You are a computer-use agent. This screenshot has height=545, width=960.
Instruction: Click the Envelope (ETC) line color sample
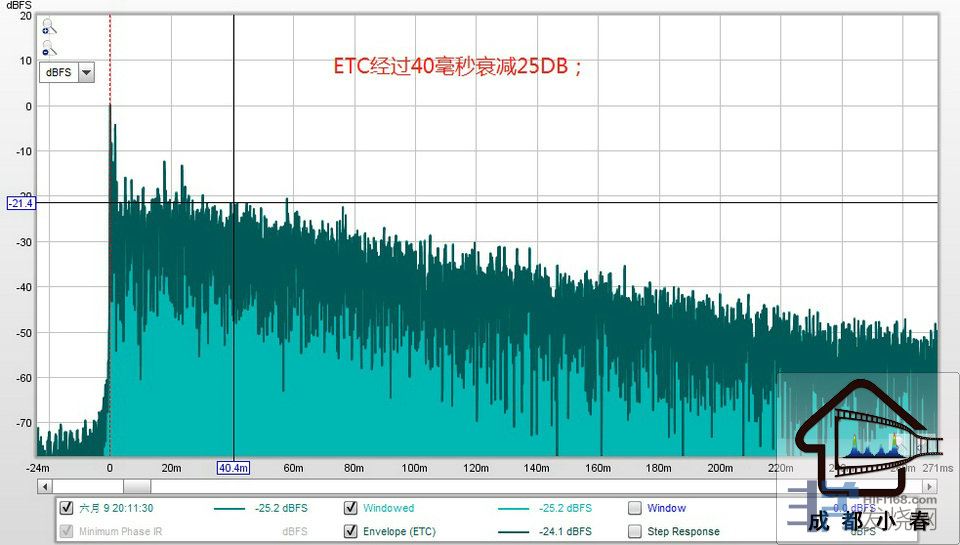513,531
